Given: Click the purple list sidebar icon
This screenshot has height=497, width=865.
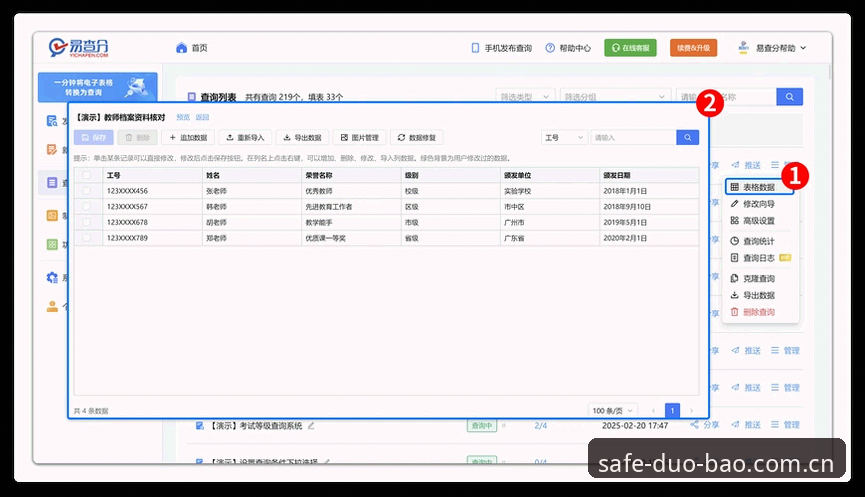Looking at the screenshot, I should click(x=52, y=183).
